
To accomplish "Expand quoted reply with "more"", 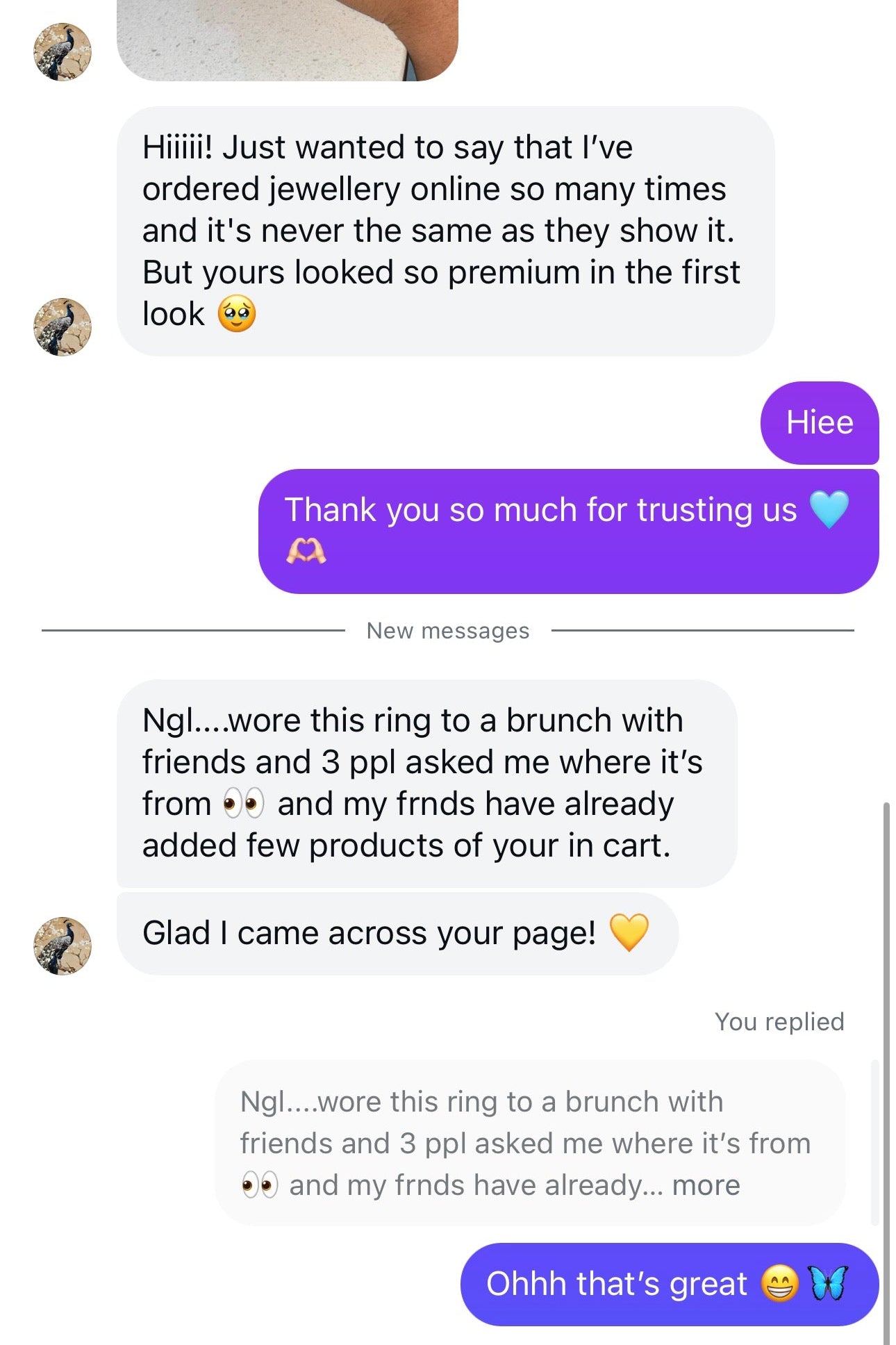I will (x=706, y=1185).
